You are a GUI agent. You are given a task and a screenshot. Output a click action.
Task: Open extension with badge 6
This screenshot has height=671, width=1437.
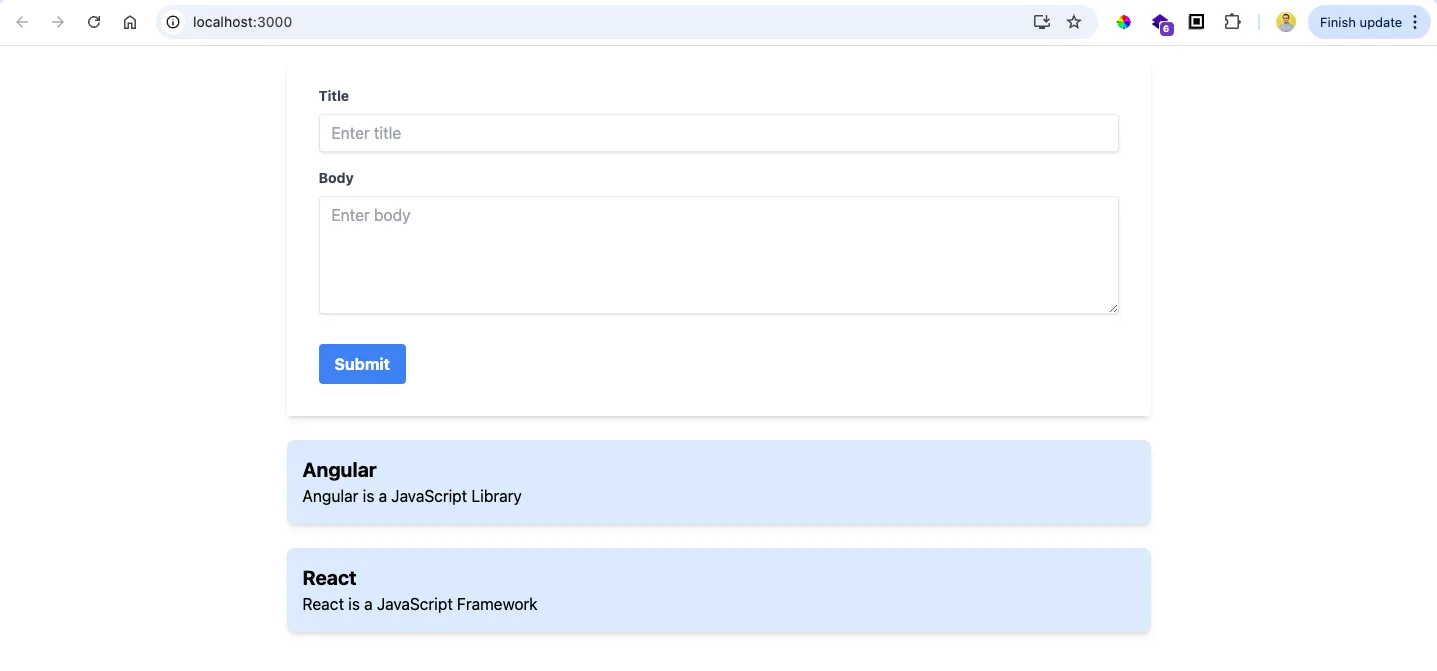(x=1161, y=23)
